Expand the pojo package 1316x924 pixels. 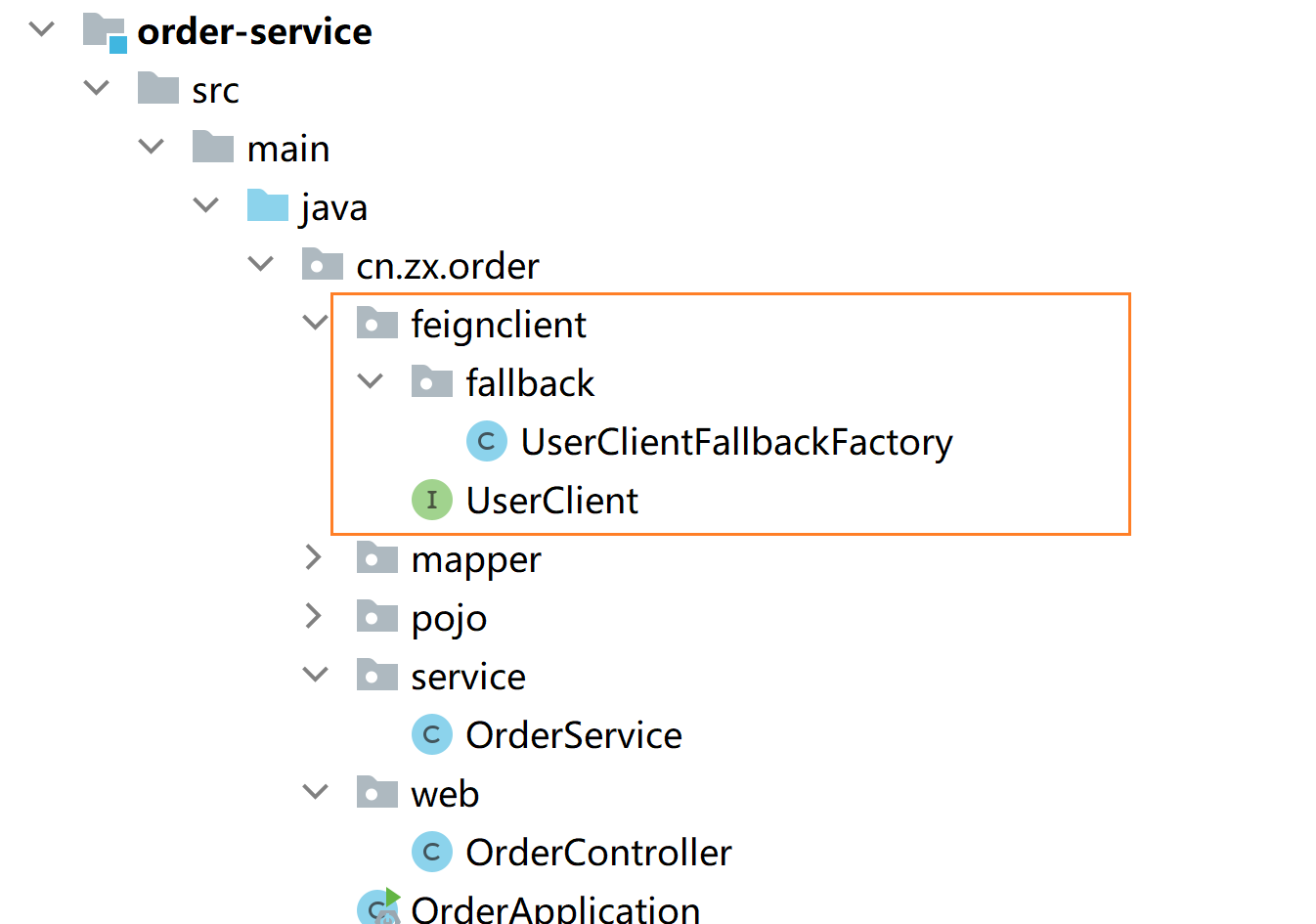(314, 616)
